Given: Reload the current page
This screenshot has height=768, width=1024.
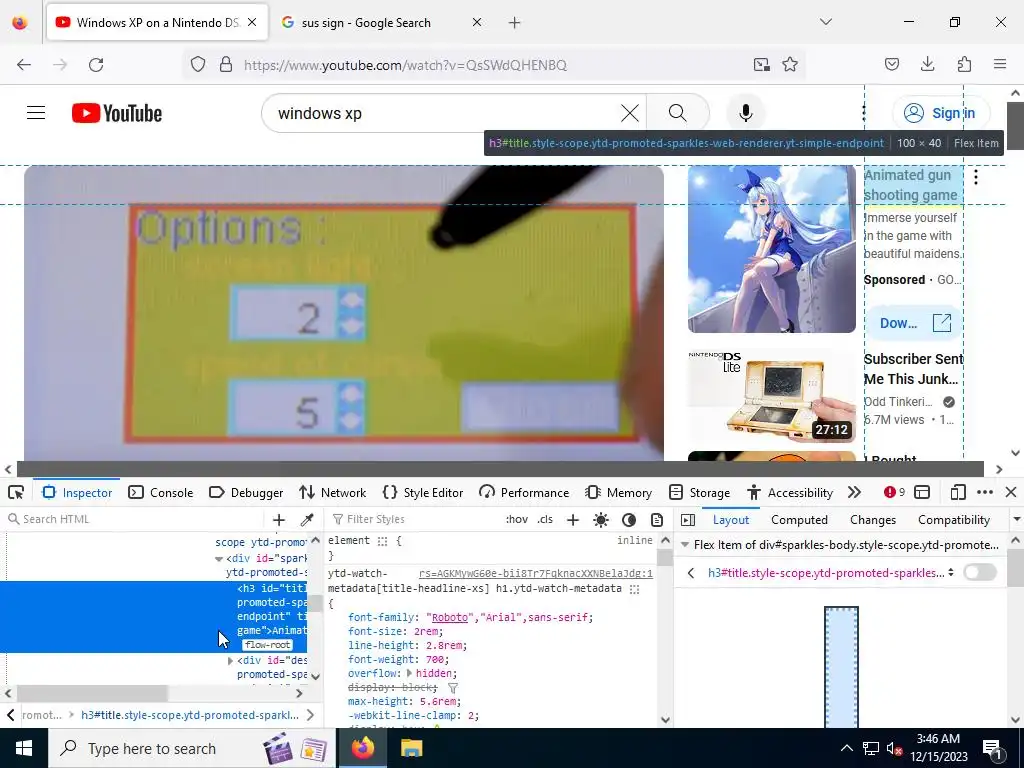Looking at the screenshot, I should click(96, 65).
